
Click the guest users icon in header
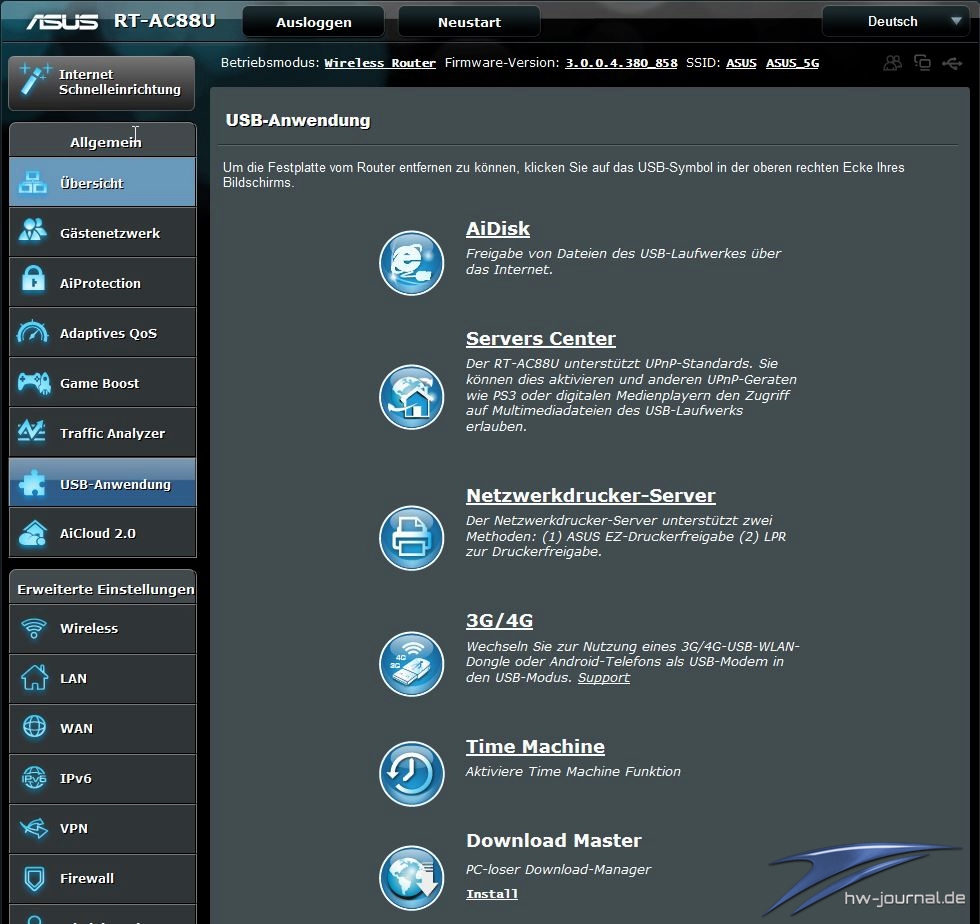892,63
